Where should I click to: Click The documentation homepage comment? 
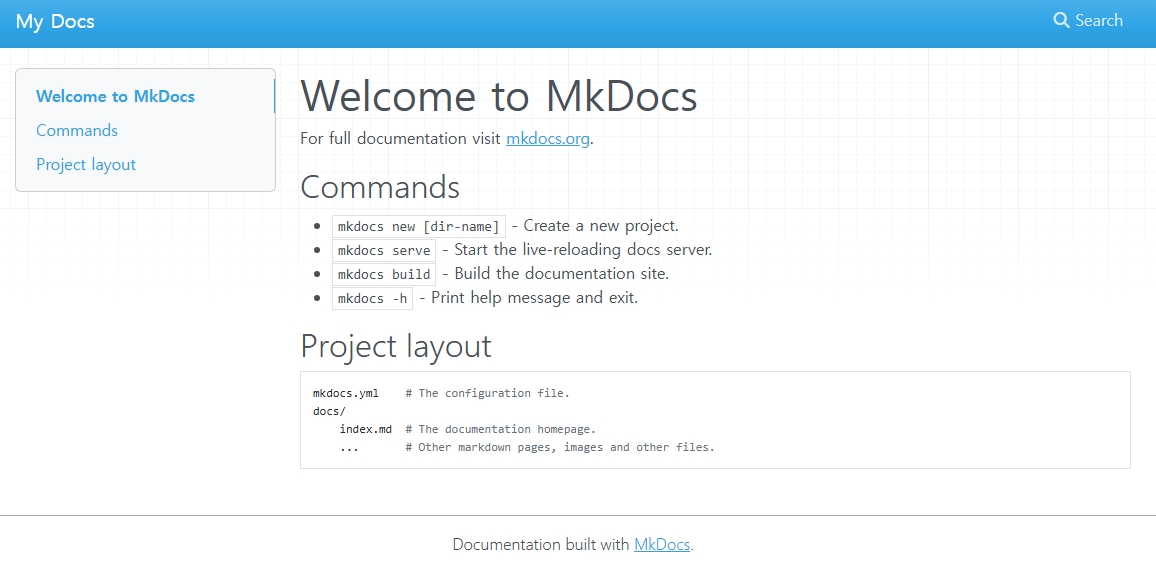coord(501,429)
